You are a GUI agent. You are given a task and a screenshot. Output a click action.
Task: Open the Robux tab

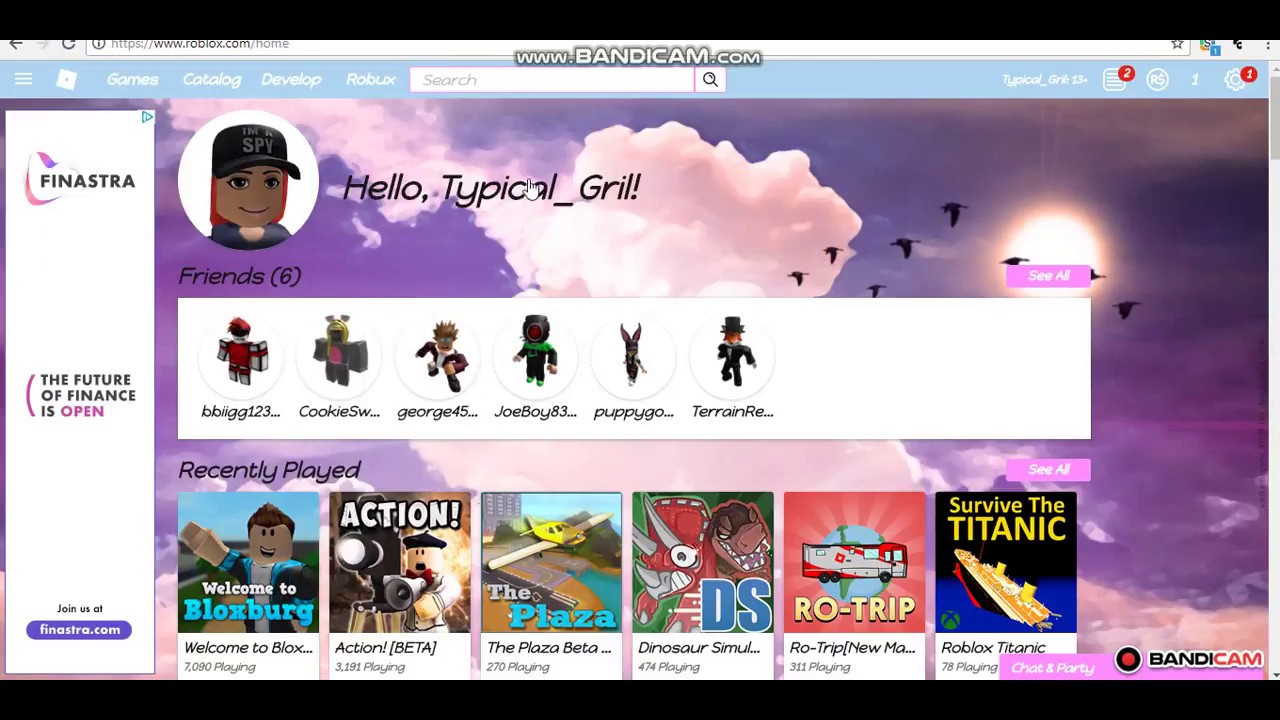[x=371, y=80]
